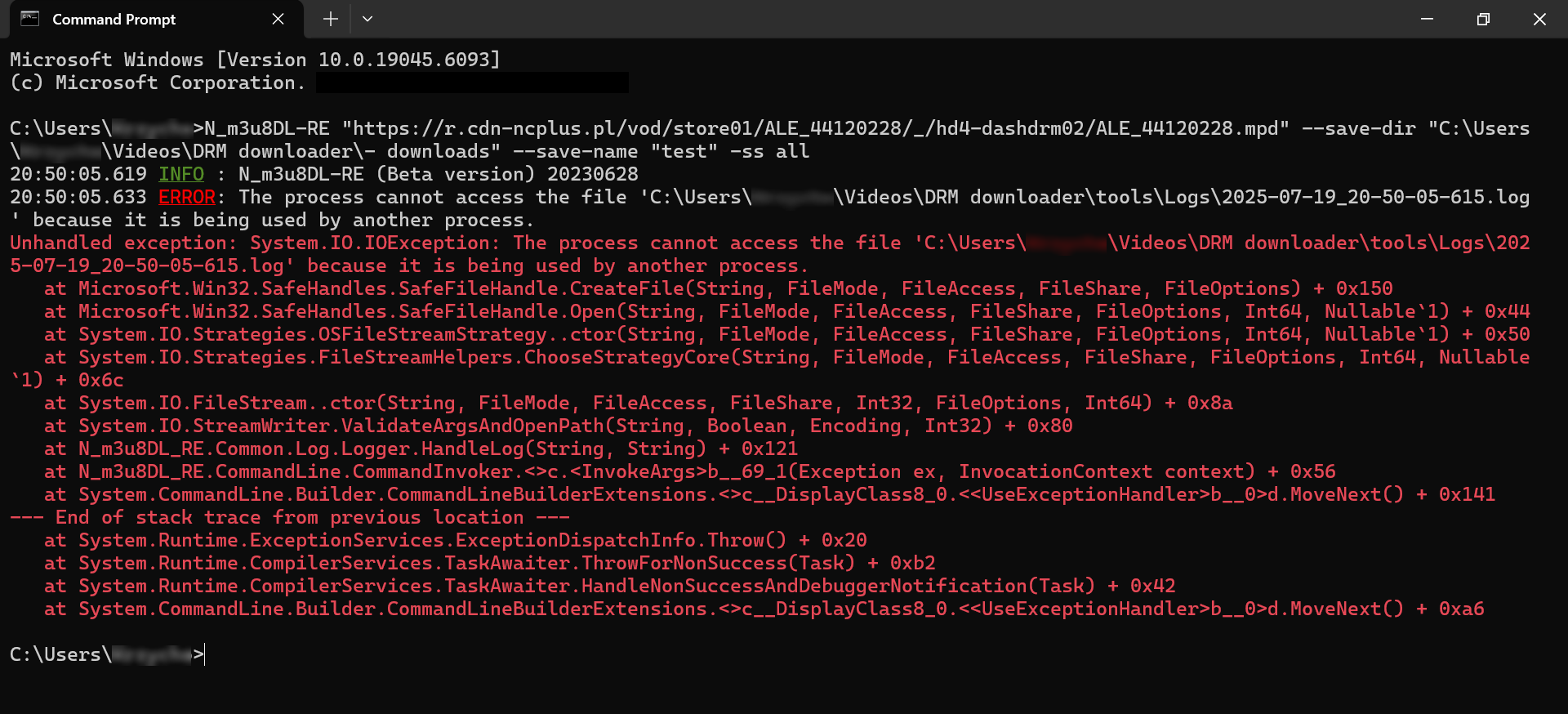Click the ExceptionDispatchInfo.Throw() stack line

pos(456,540)
